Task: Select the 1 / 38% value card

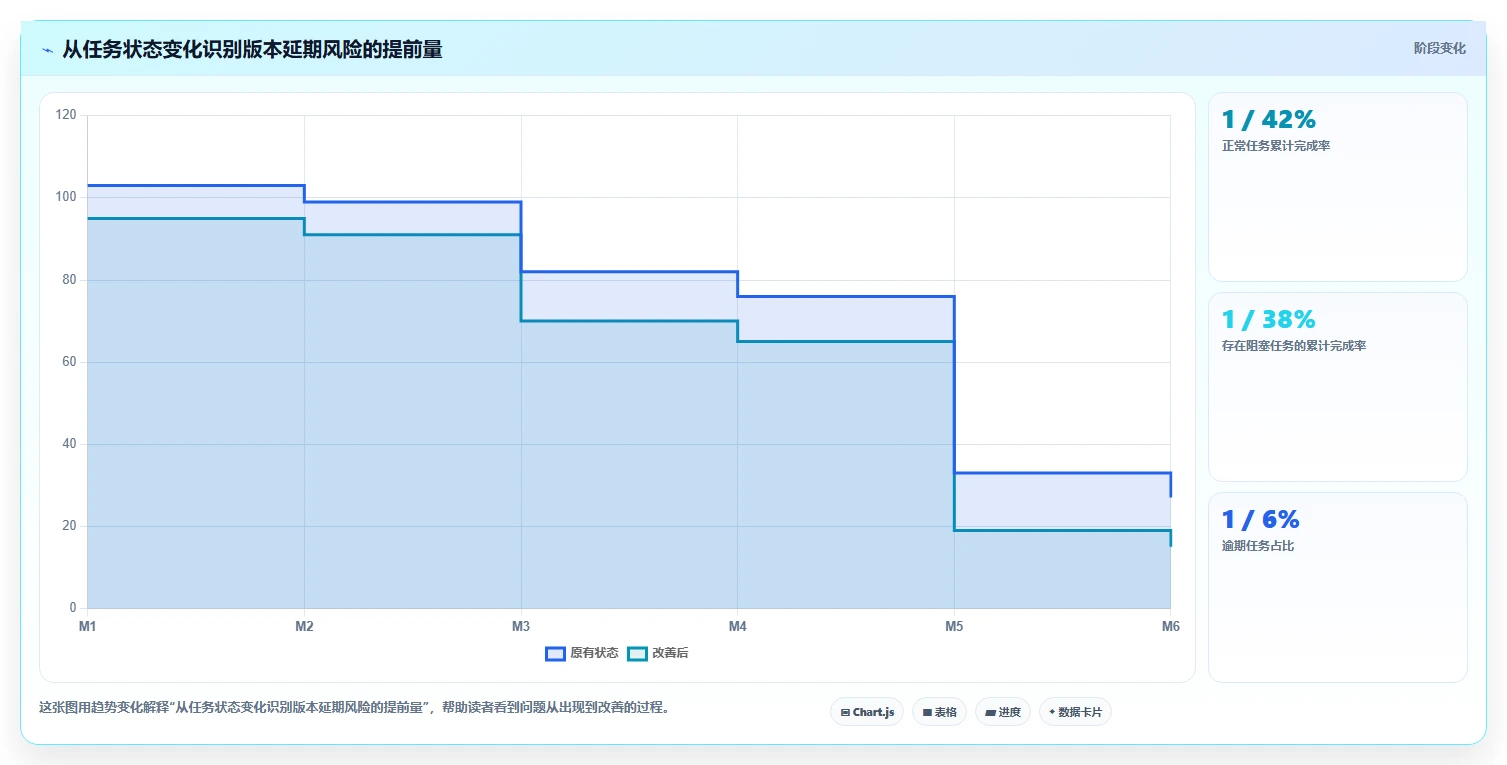Action: click(1338, 387)
